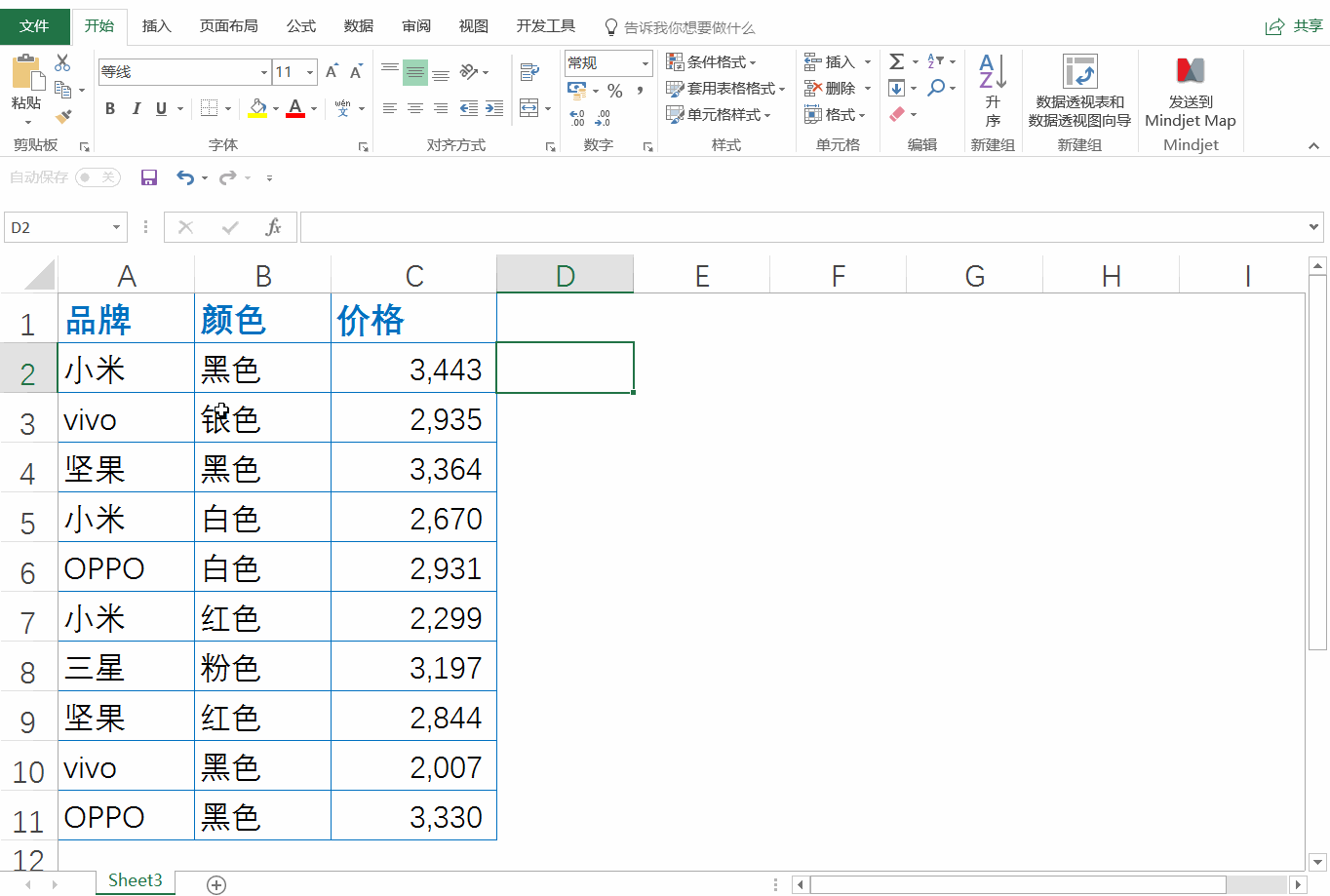
Task: Click the accounting number format icon
Action: [x=577, y=91]
